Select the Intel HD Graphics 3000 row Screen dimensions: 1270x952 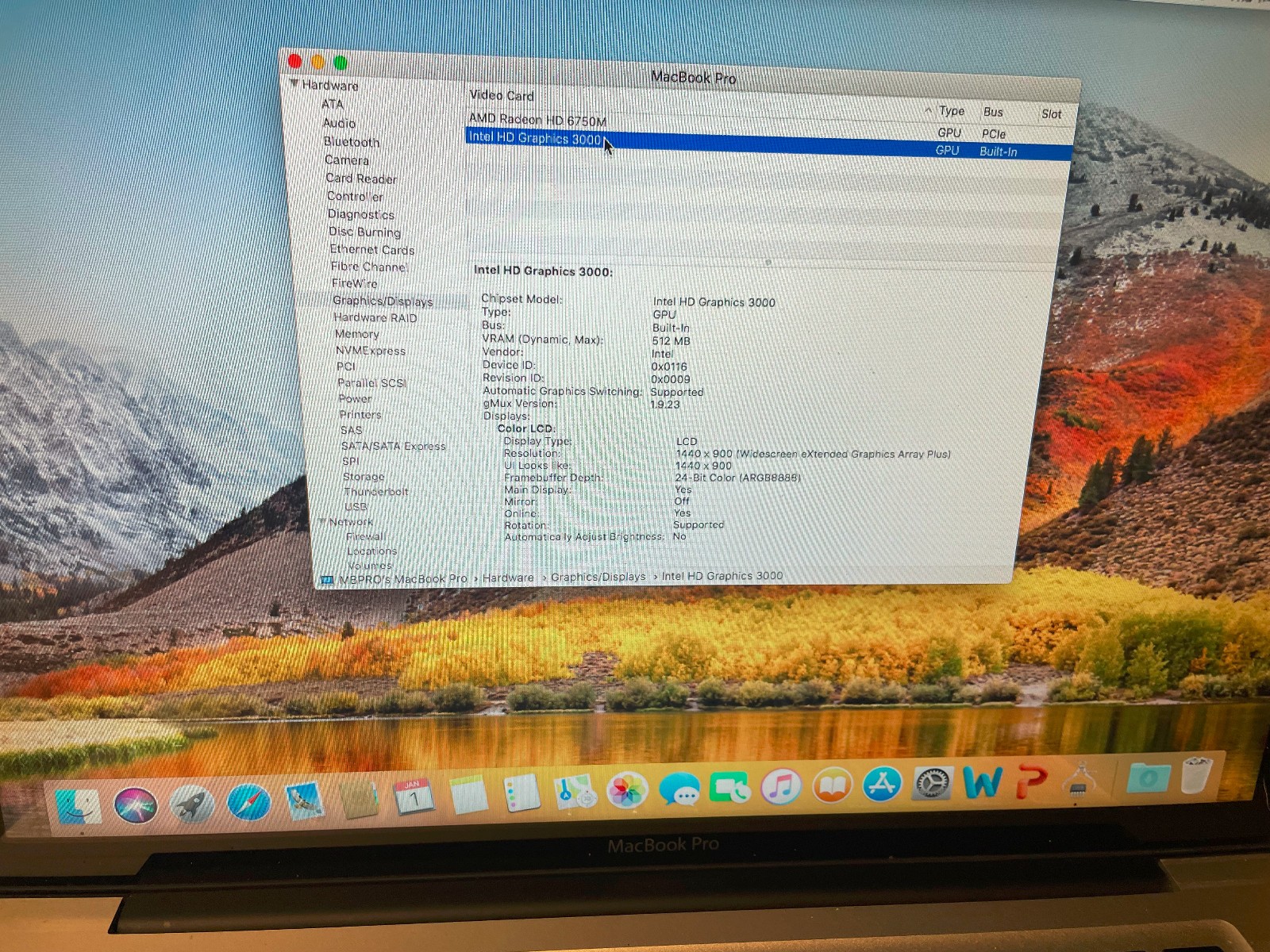[x=768, y=144]
